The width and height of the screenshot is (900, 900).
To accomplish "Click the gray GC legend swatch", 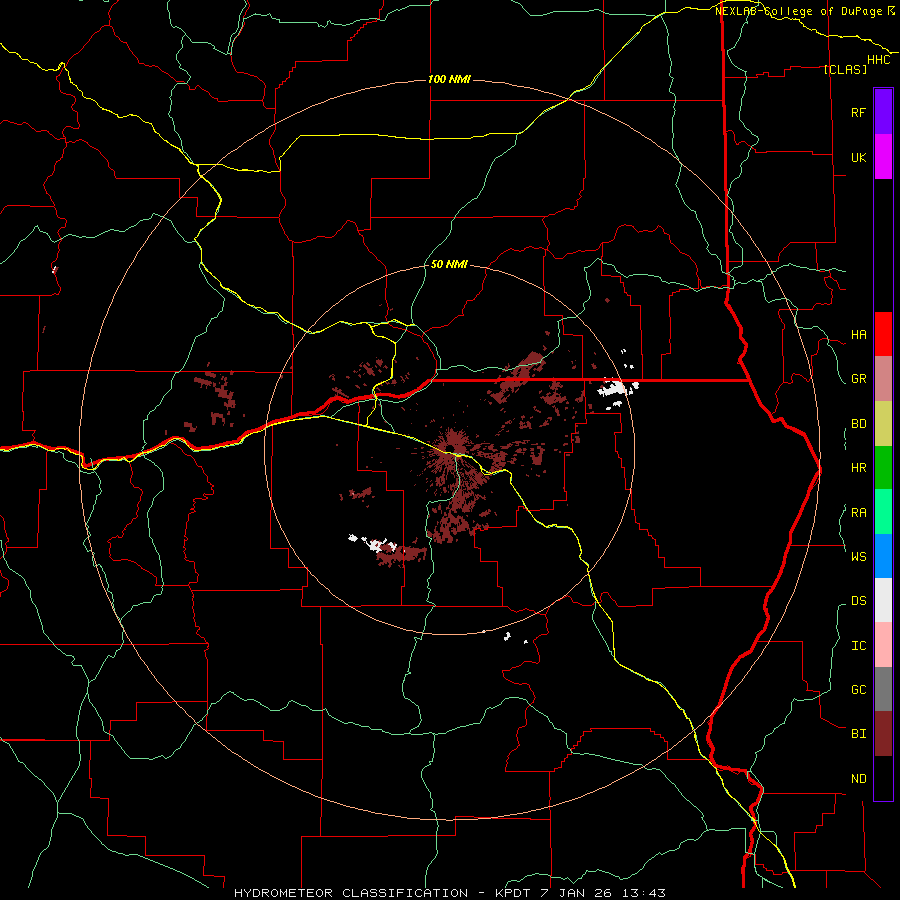I will (x=883, y=689).
